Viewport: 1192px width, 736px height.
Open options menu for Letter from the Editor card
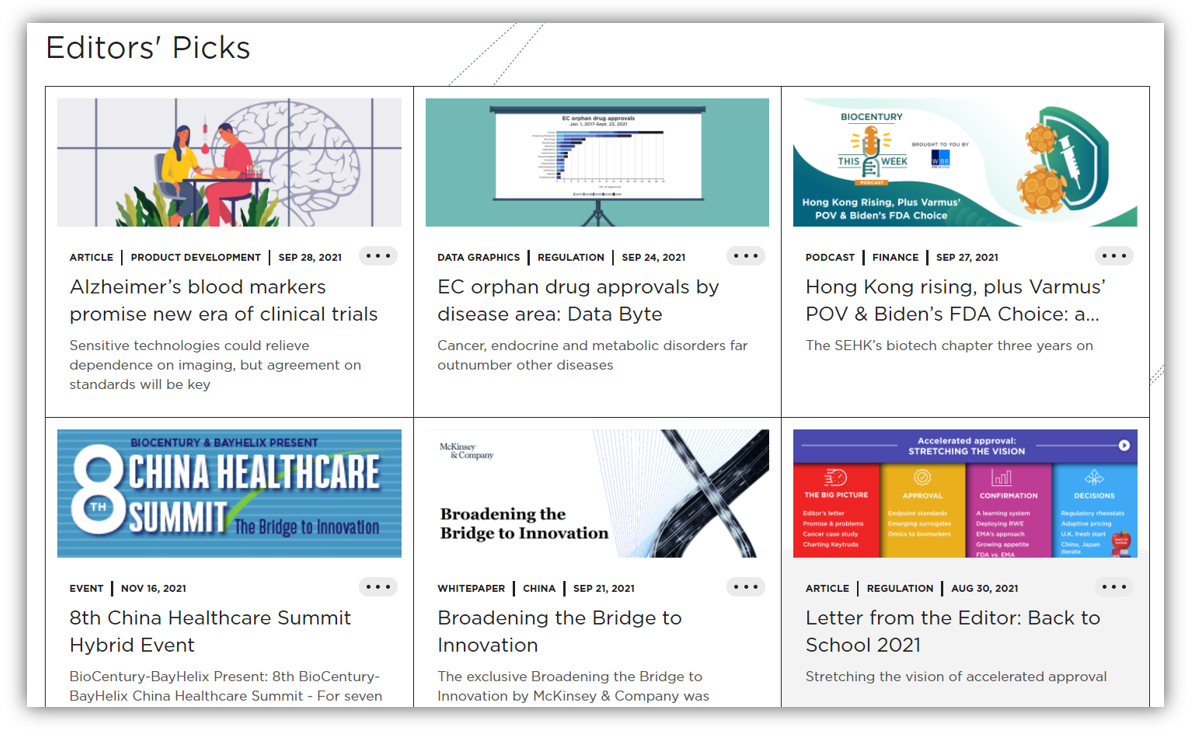[1114, 587]
